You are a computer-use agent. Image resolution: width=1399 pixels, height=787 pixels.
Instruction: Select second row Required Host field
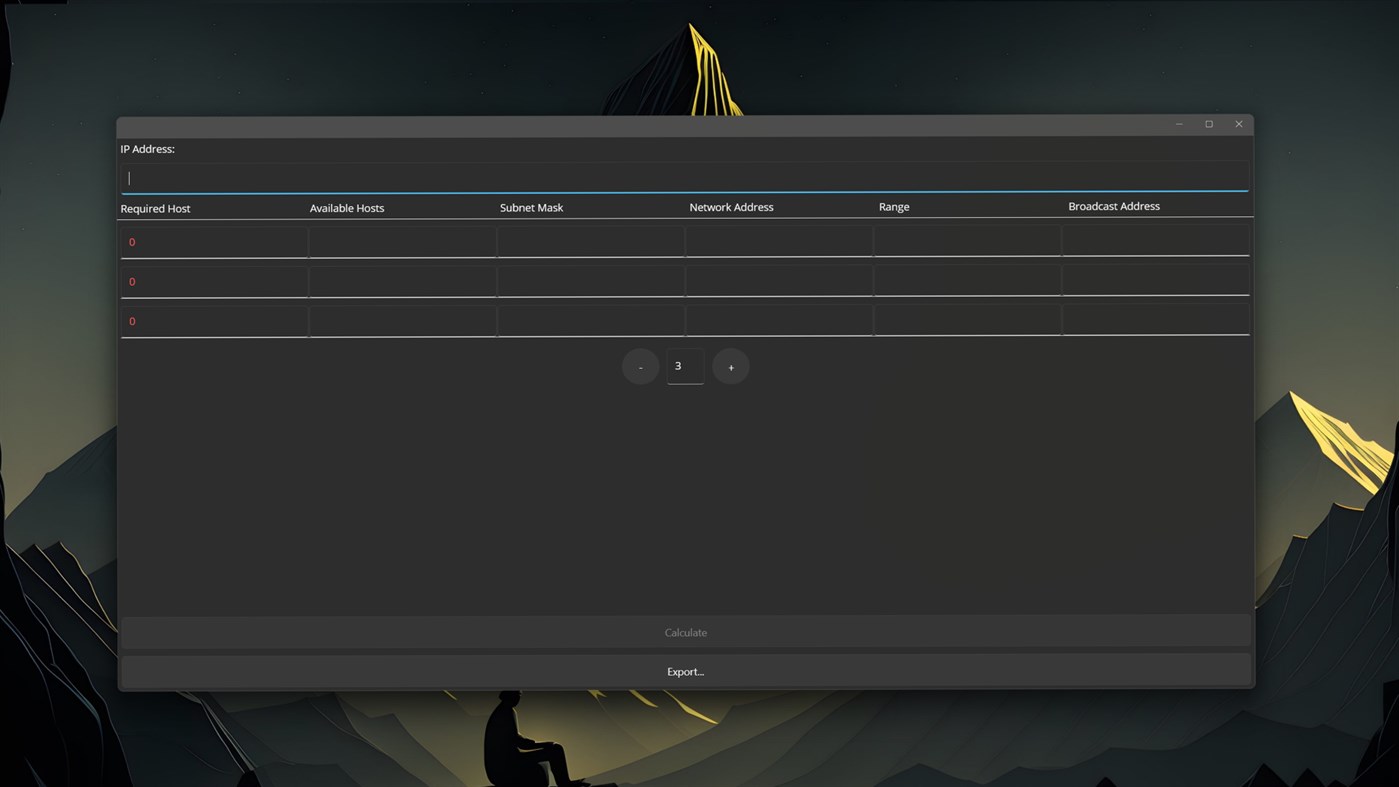point(214,282)
